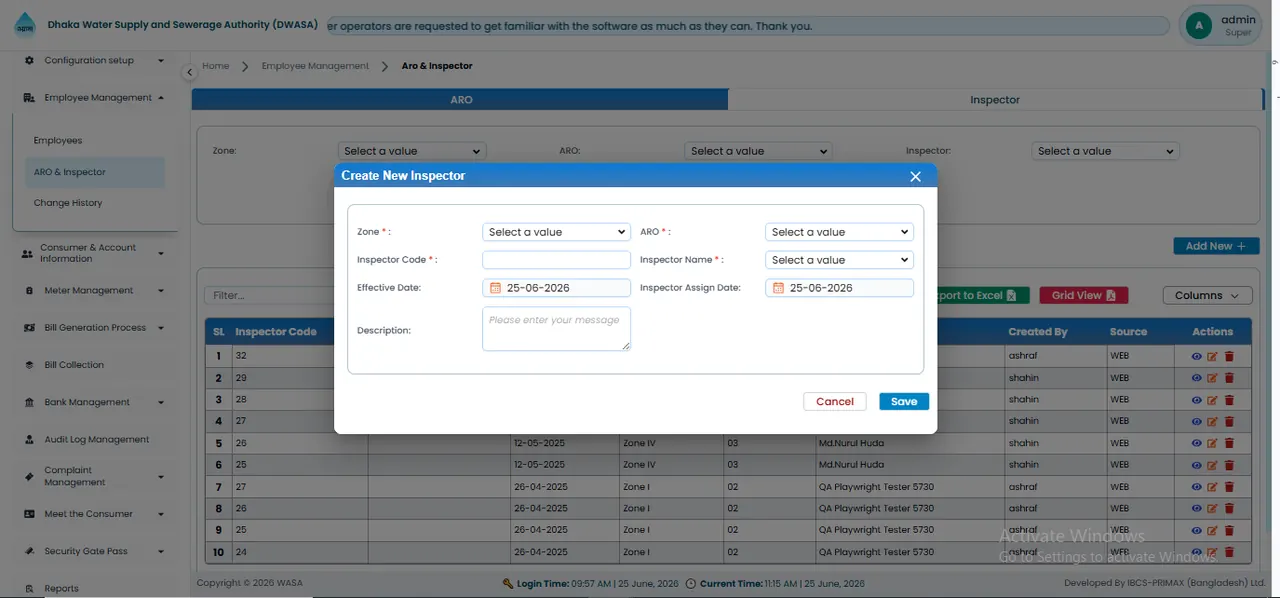View details of row 5 inspector
The height and width of the screenshot is (598, 1280).
(1197, 443)
